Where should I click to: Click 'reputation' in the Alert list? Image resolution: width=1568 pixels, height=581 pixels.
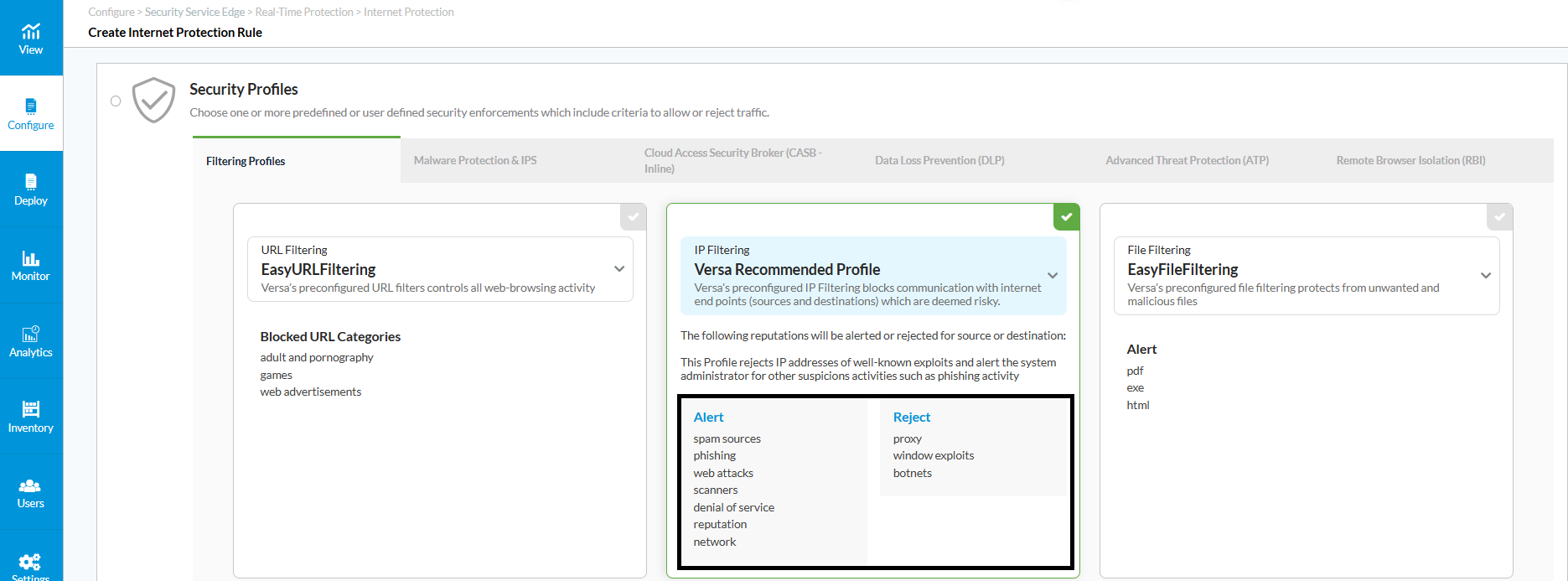(720, 524)
